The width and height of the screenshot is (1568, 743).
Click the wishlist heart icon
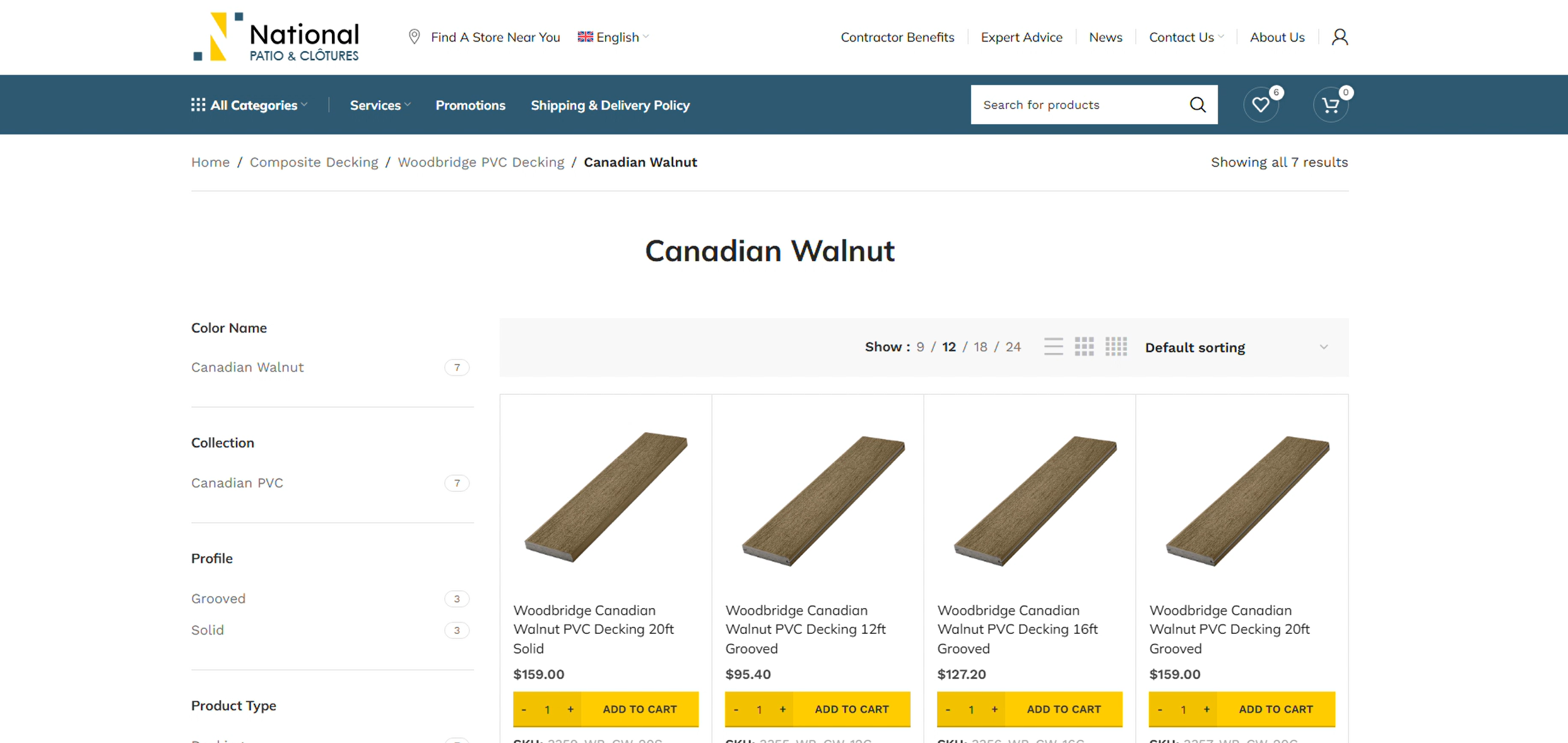(1260, 105)
